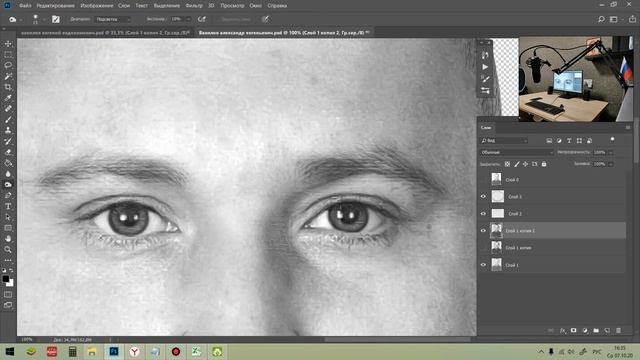Open the Изображение menu
Screen dimensions: 640x360
coord(97,6)
